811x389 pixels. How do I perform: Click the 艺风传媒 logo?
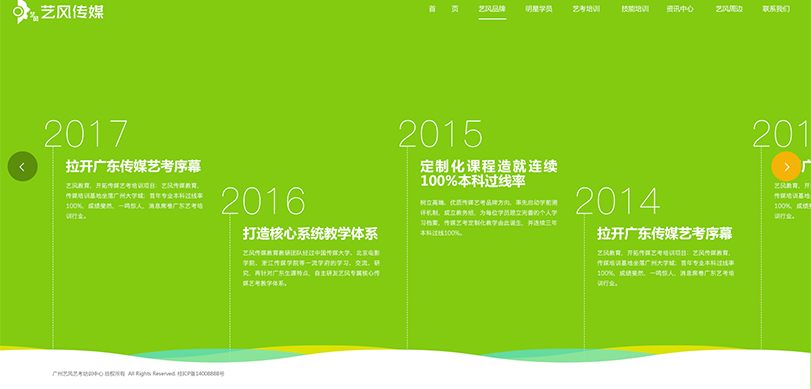pyautogui.click(x=58, y=12)
